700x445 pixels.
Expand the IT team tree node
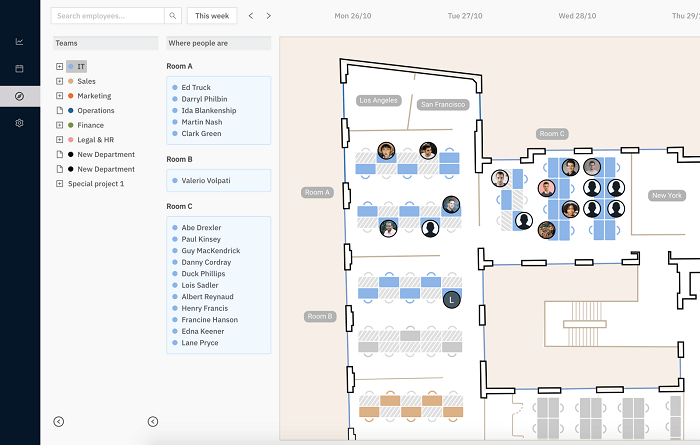coord(60,66)
